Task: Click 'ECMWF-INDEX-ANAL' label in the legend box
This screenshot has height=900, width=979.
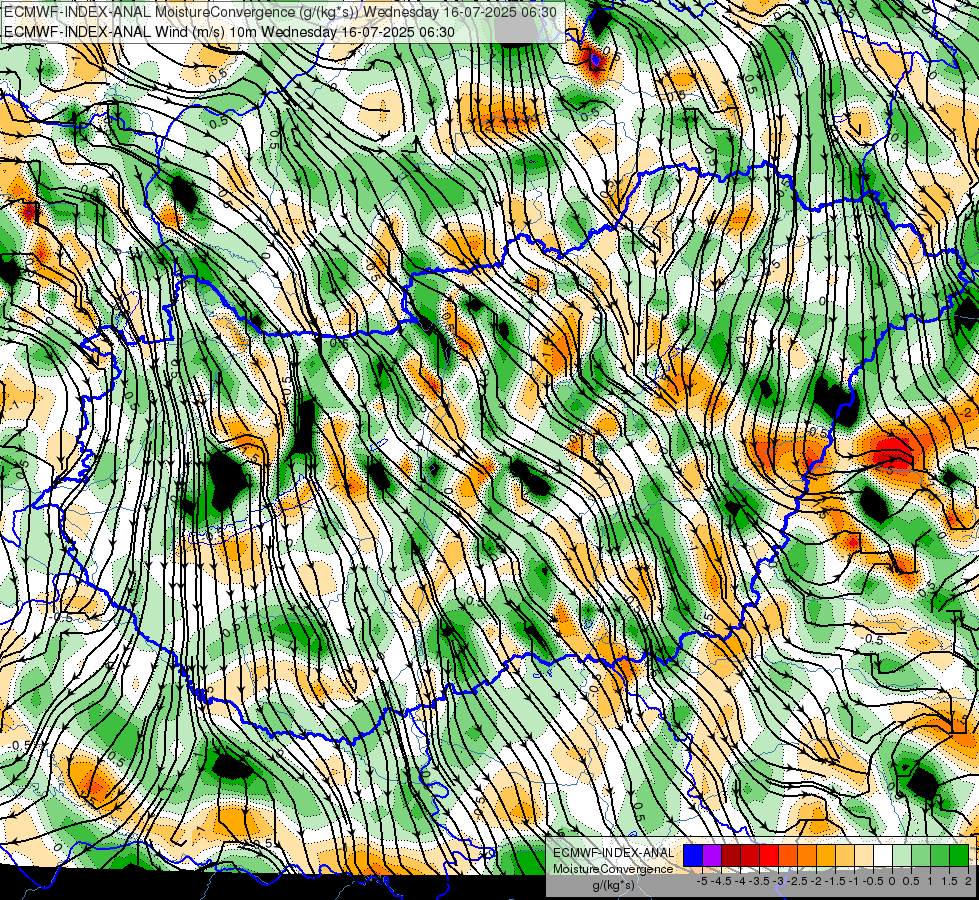Action: 613,853
